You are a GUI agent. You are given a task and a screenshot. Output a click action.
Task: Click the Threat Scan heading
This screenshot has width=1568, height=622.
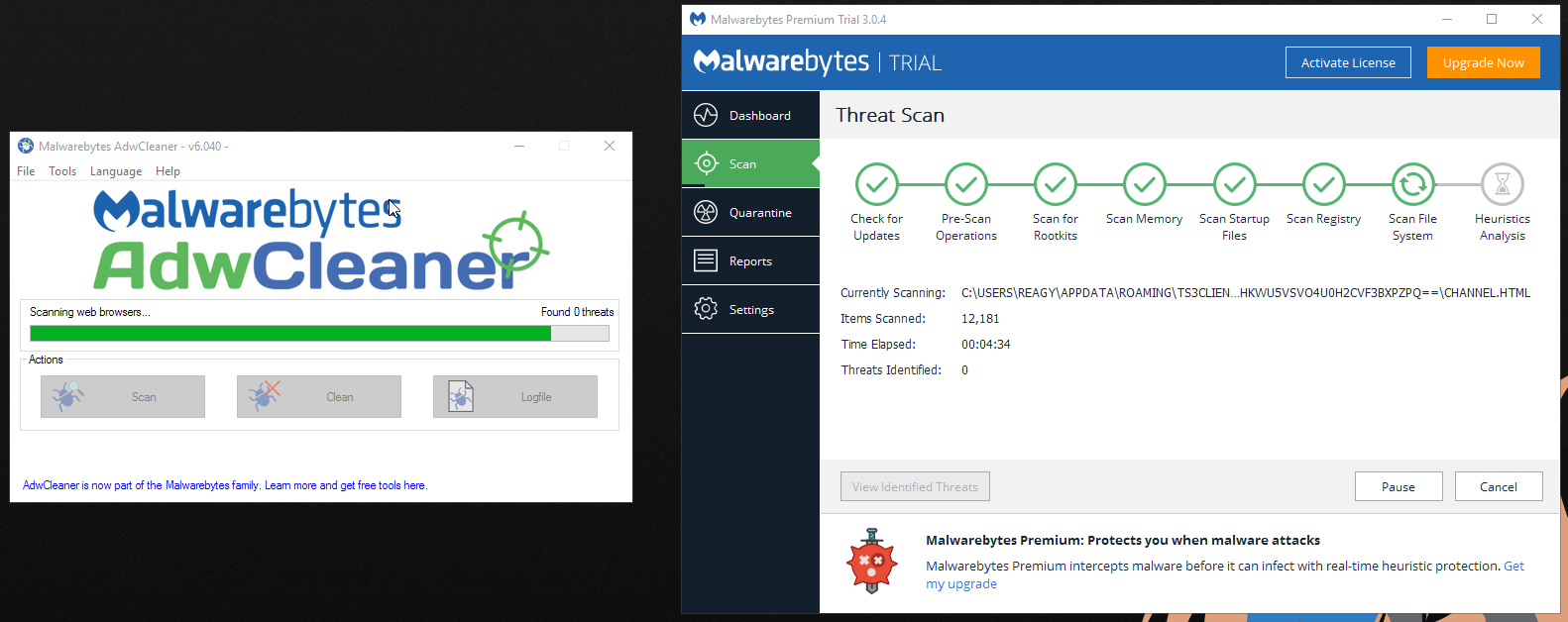tap(890, 115)
